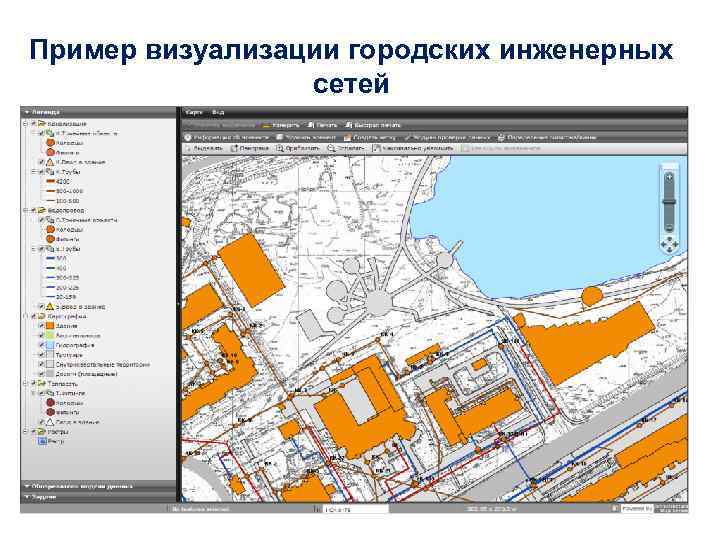
Task: Click the В.Трубы layer group icon
Action: 50,249
